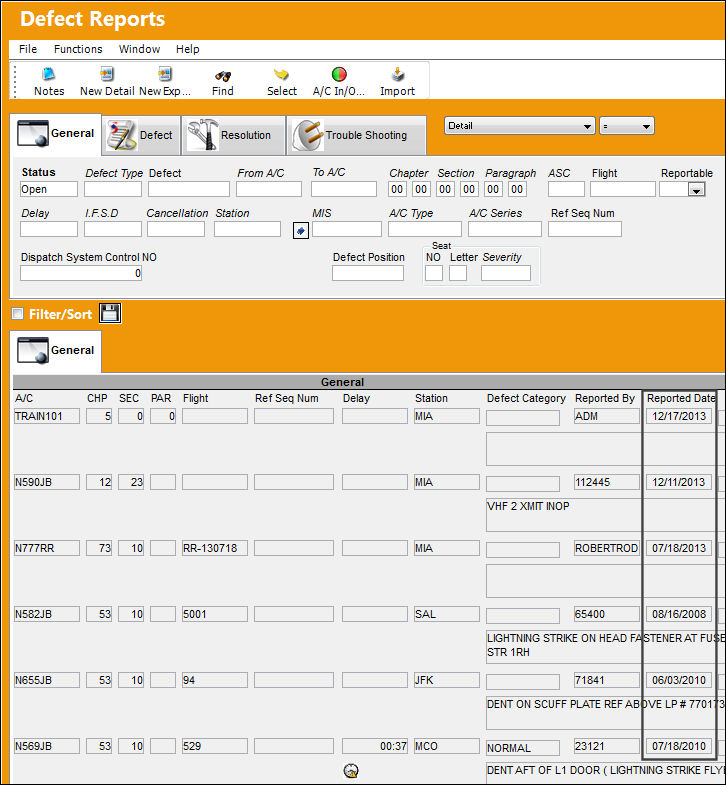Click the Cancellation input field
Image resolution: width=726 pixels, height=785 pixels.
(x=176, y=229)
